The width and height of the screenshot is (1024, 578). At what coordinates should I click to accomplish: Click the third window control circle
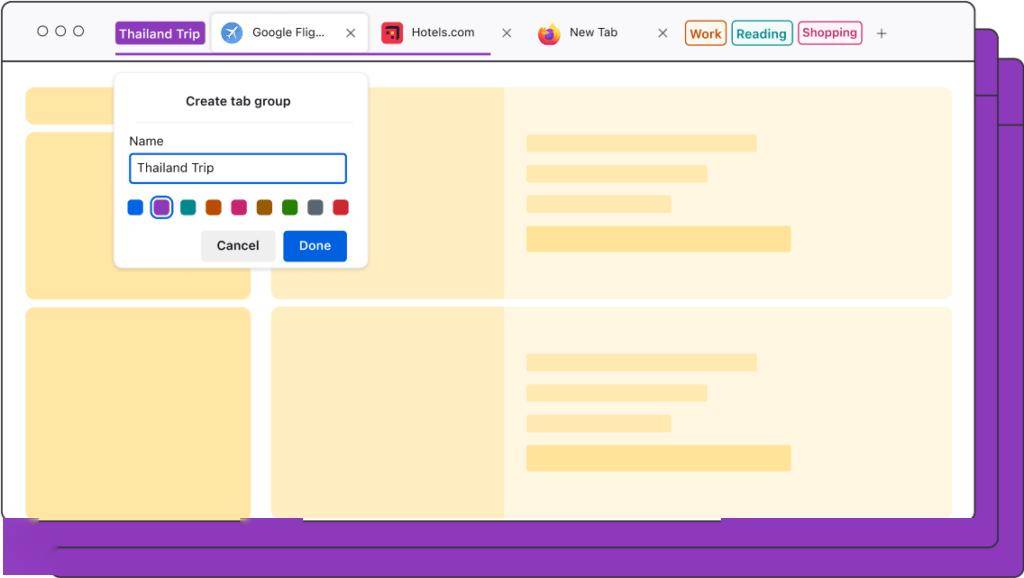click(78, 31)
